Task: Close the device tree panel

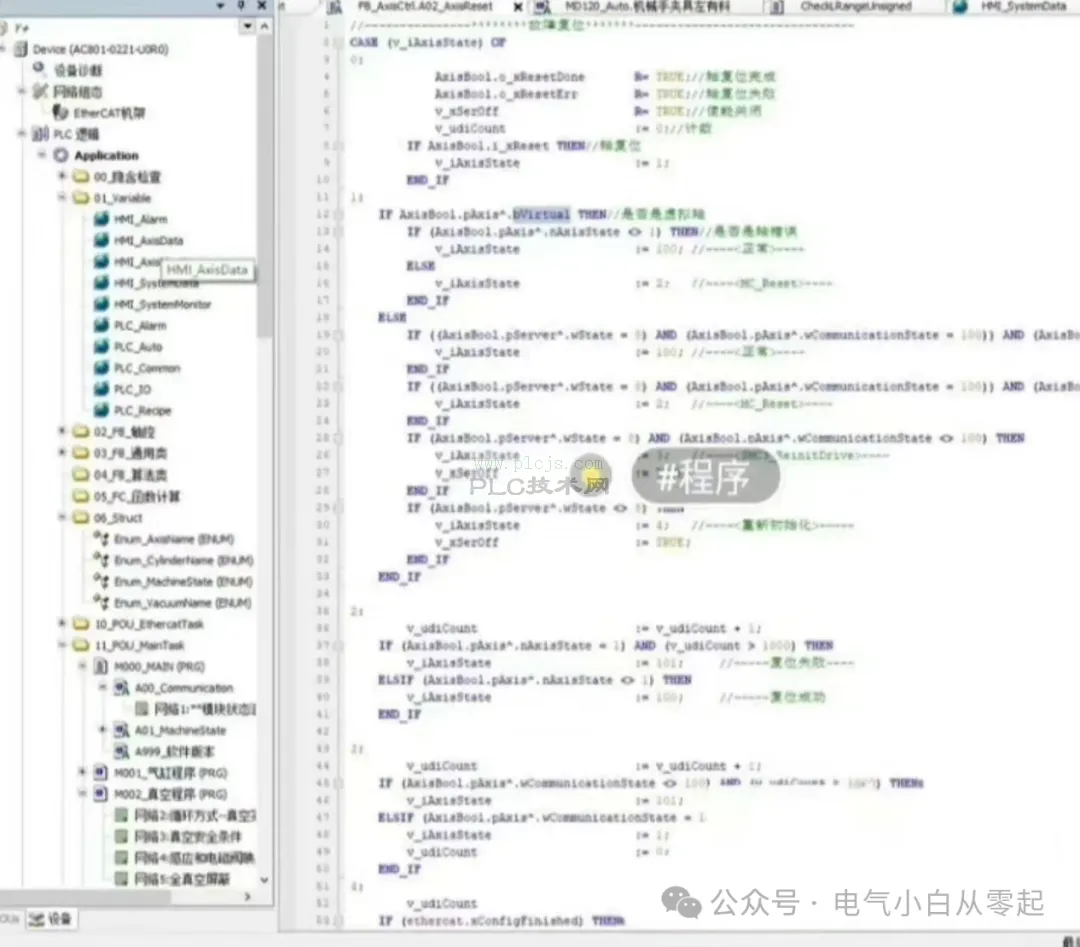Action: [x=262, y=6]
